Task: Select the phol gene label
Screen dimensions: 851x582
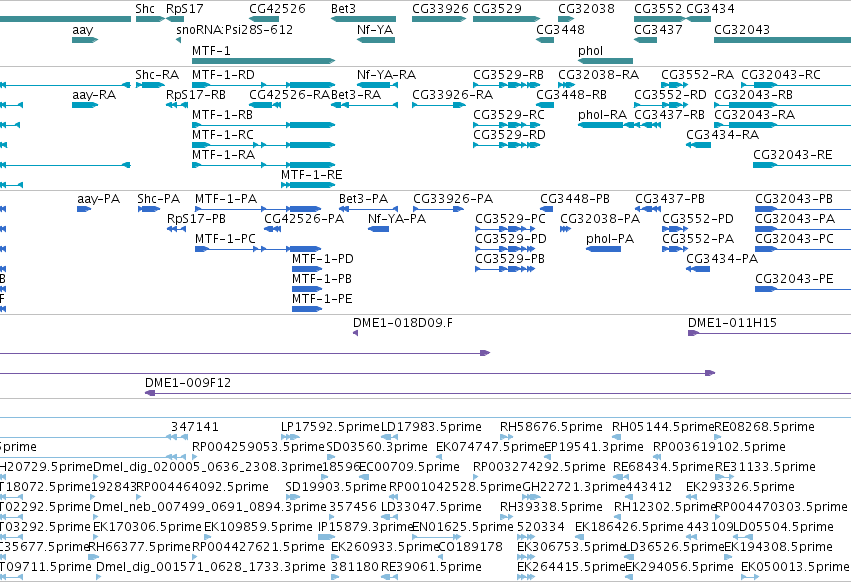Action: click(590, 51)
